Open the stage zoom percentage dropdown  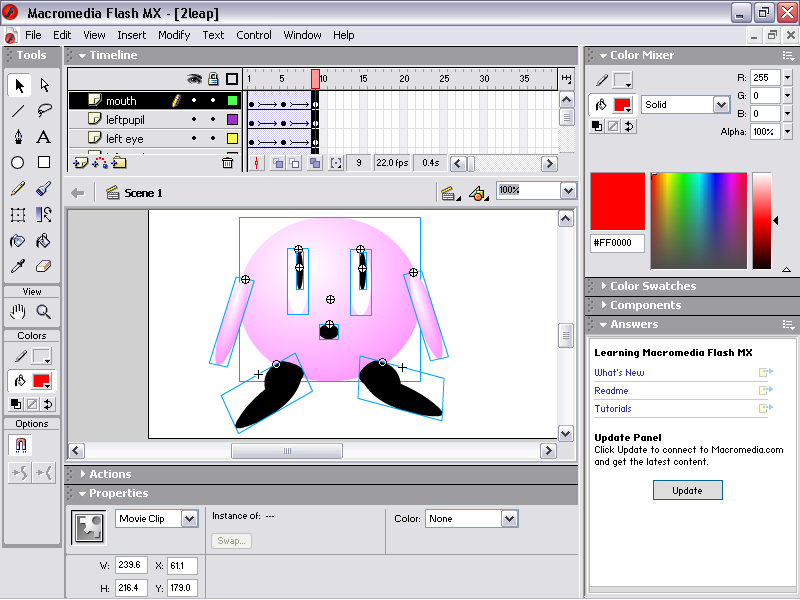568,190
